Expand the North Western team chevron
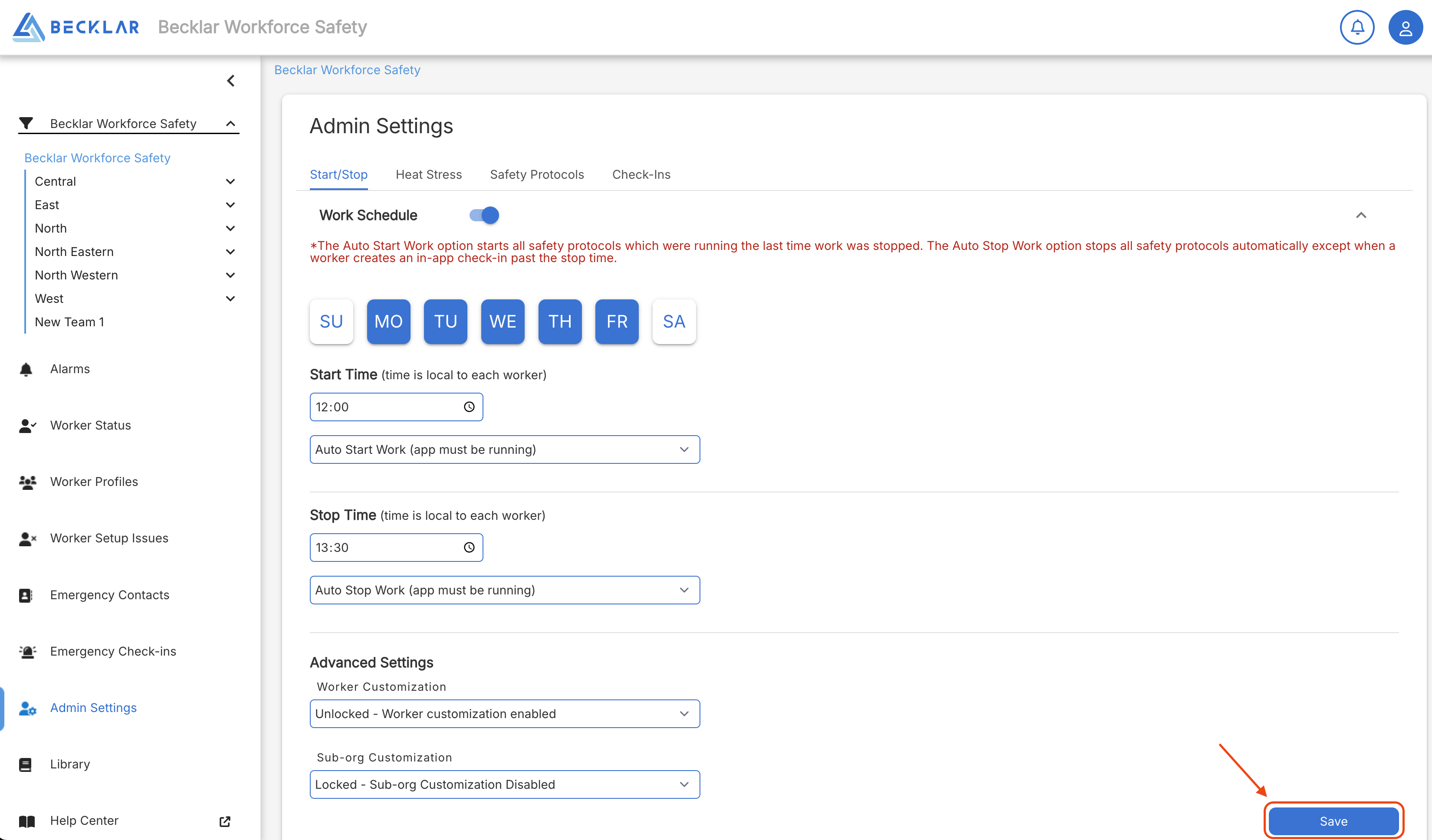The image size is (1432, 840). pyautogui.click(x=231, y=275)
